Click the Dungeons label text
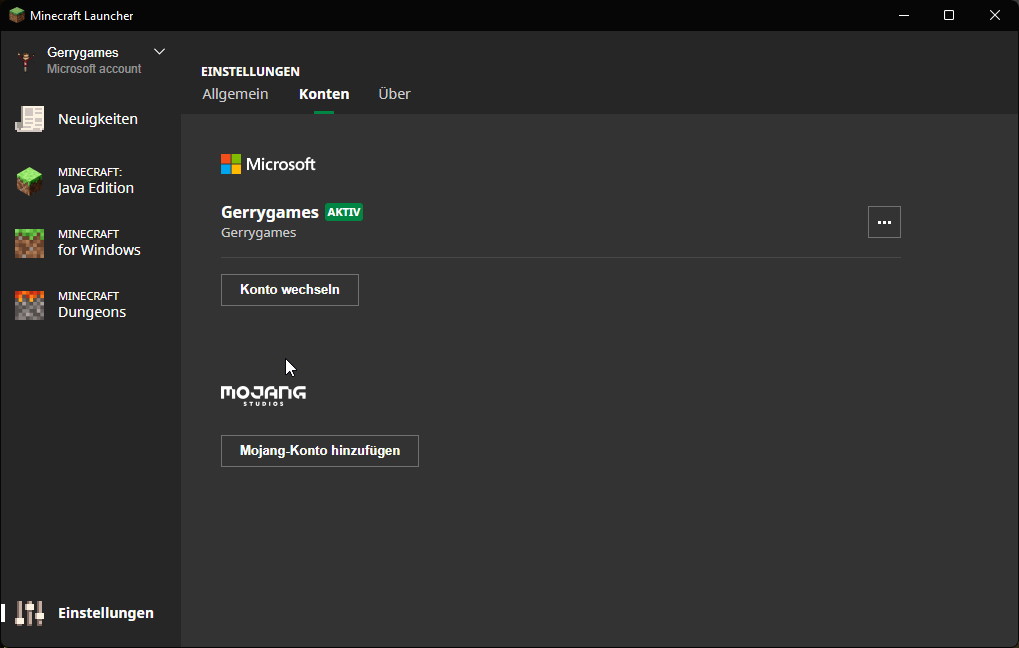1019x648 pixels. [92, 313]
